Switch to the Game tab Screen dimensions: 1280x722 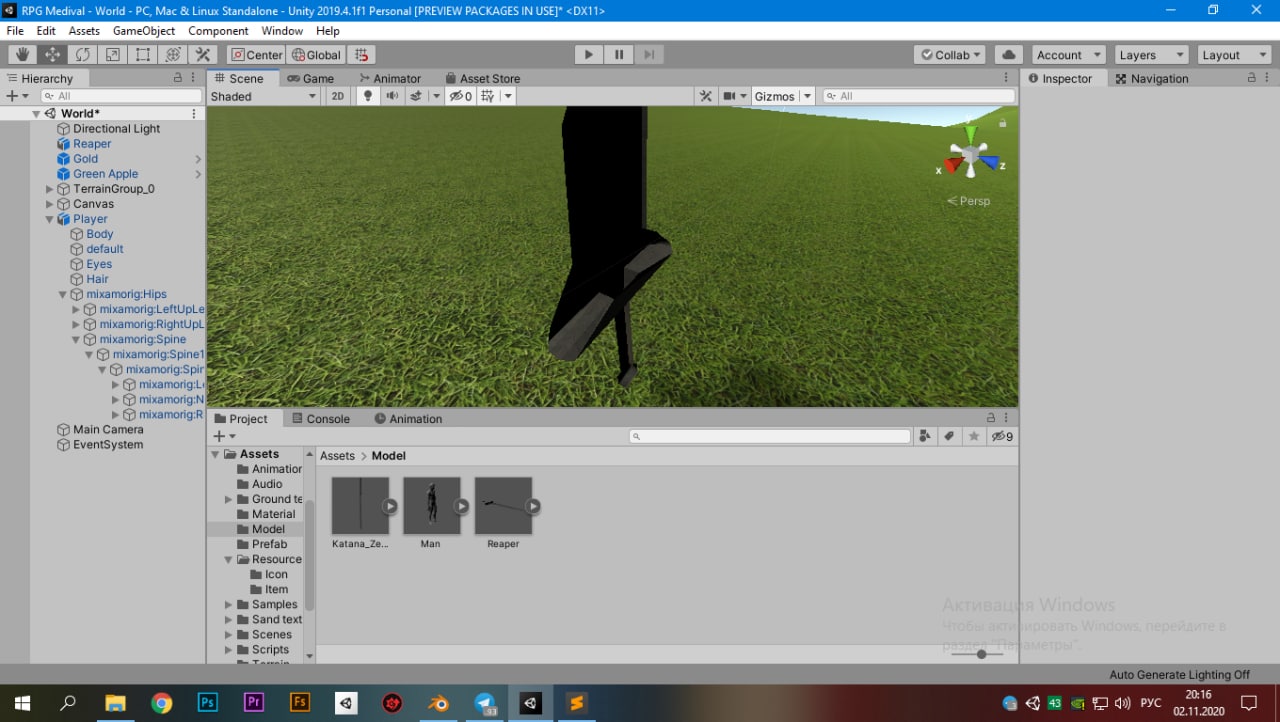click(310, 78)
